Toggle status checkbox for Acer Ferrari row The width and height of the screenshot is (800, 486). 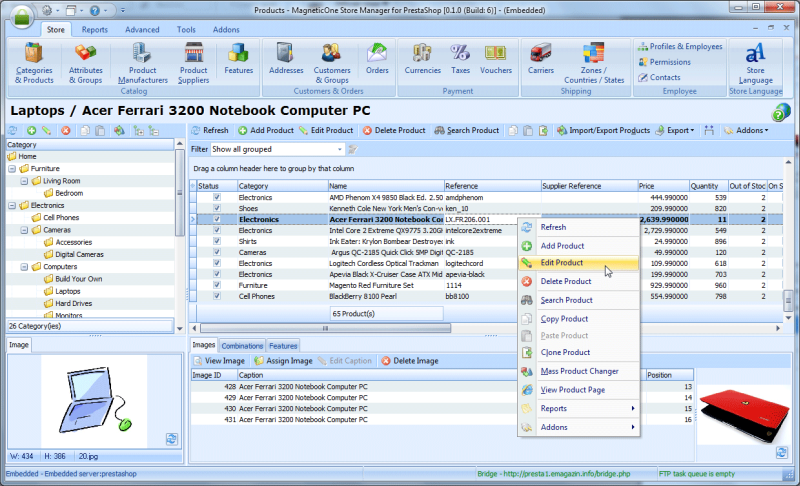coord(217,219)
